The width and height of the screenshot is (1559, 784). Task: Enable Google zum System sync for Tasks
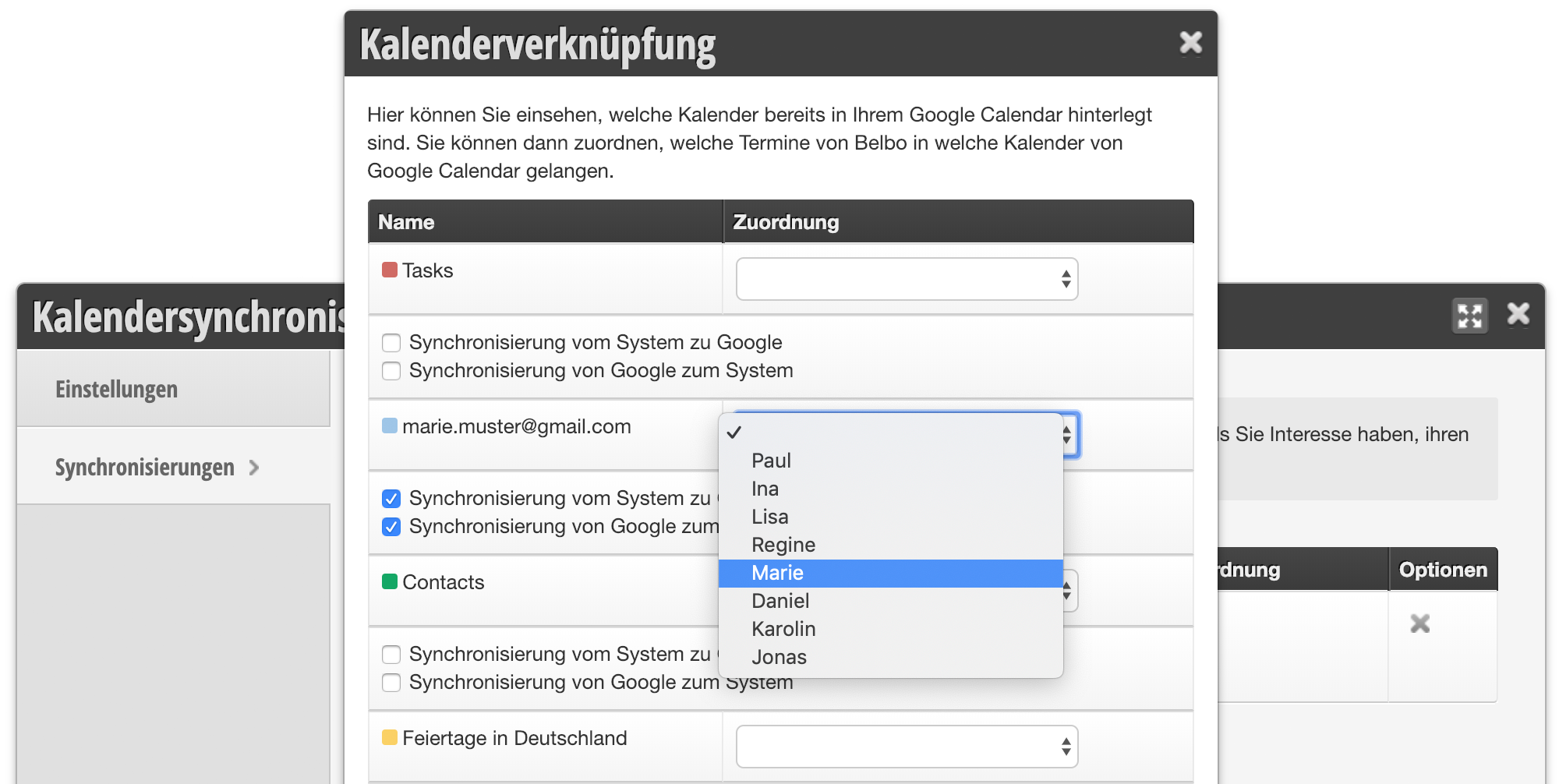[391, 371]
